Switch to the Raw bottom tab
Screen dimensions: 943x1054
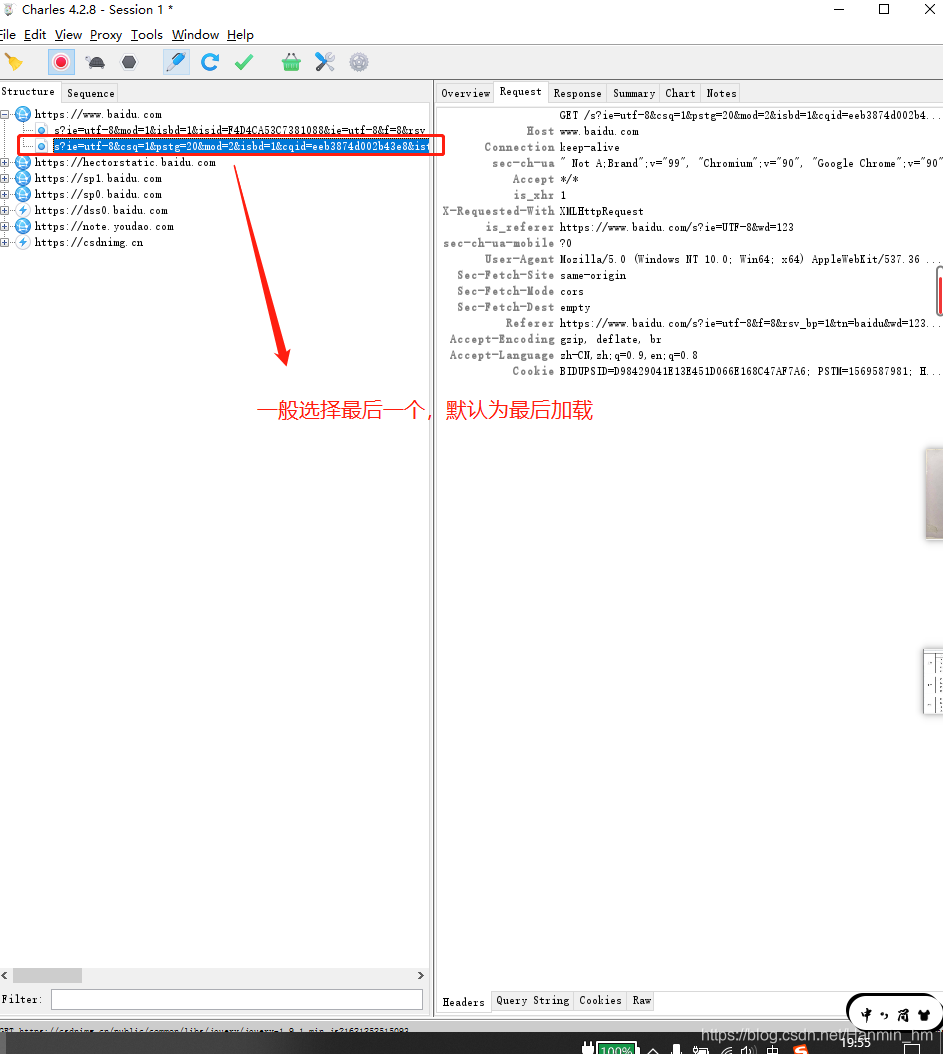[642, 1001]
